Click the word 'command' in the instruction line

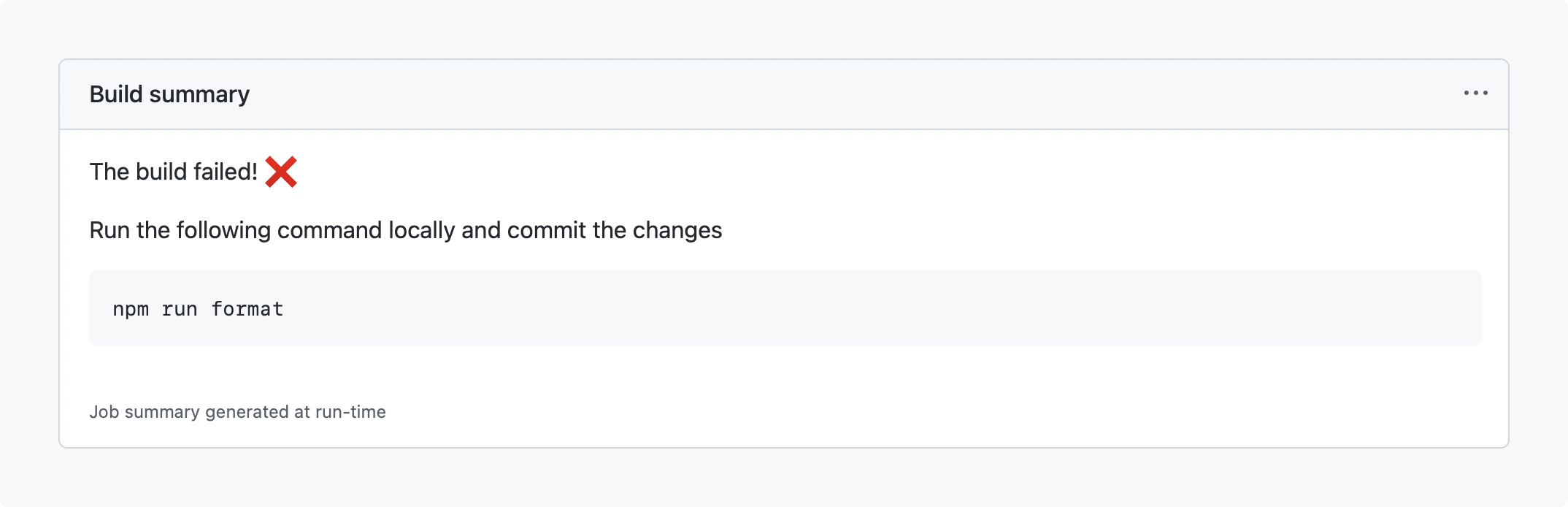coord(329,230)
